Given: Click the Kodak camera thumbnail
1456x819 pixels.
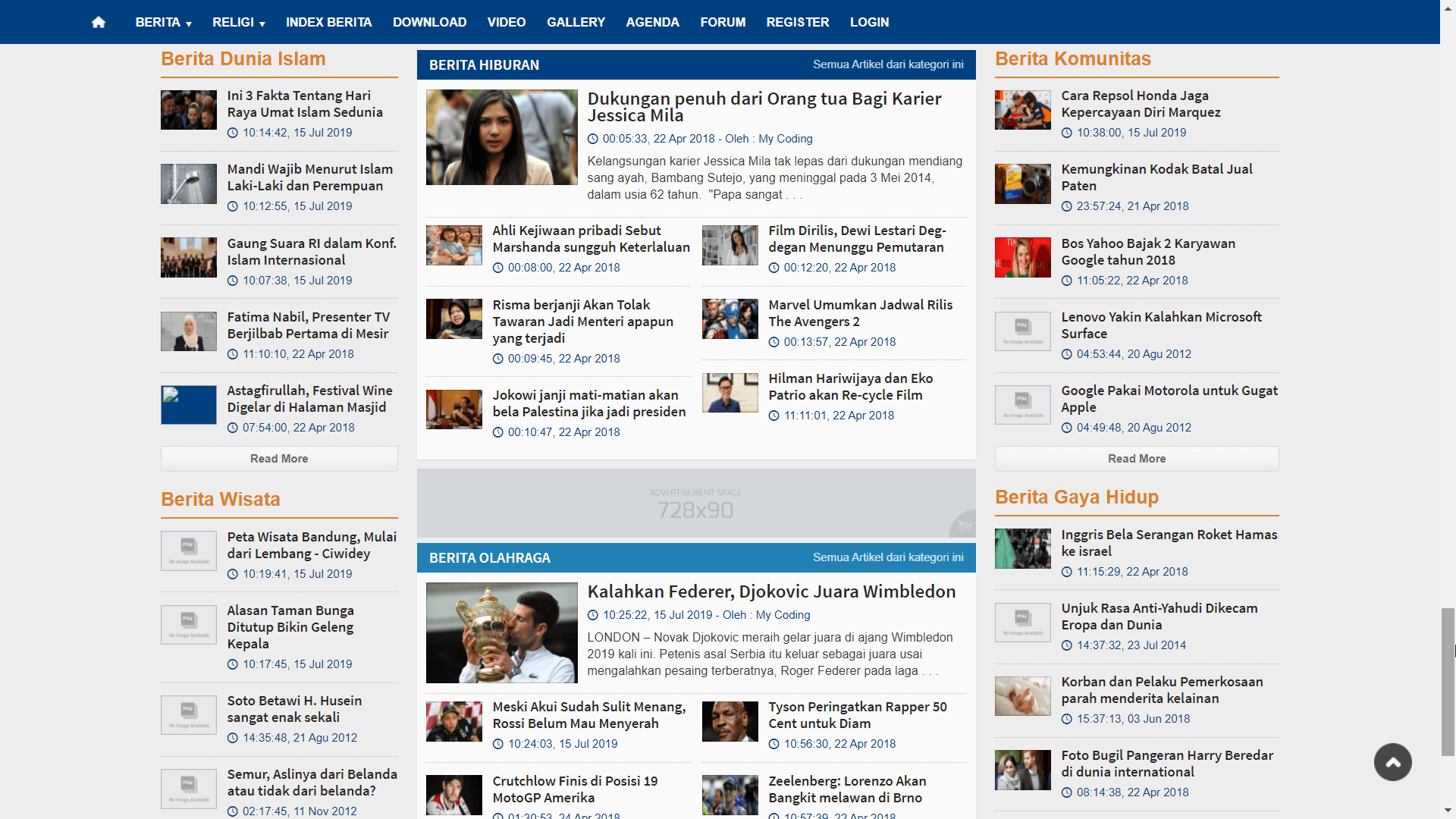Looking at the screenshot, I should pos(1022,184).
